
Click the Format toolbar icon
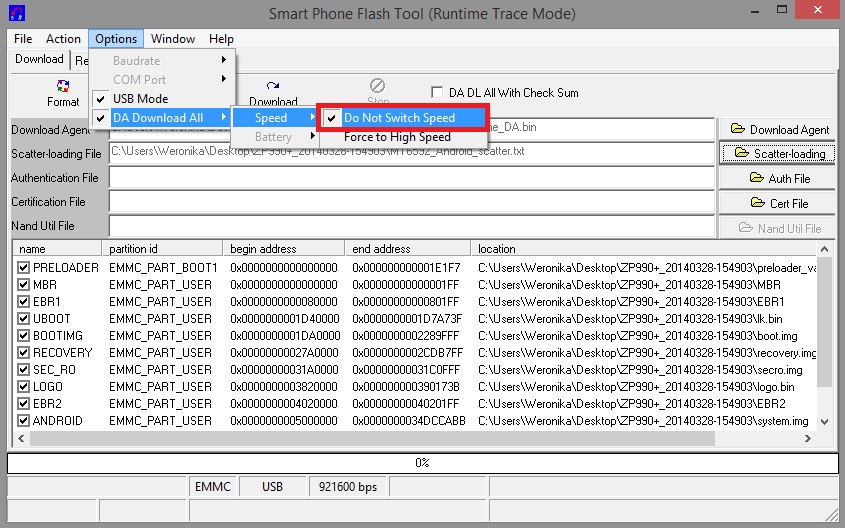(62, 93)
